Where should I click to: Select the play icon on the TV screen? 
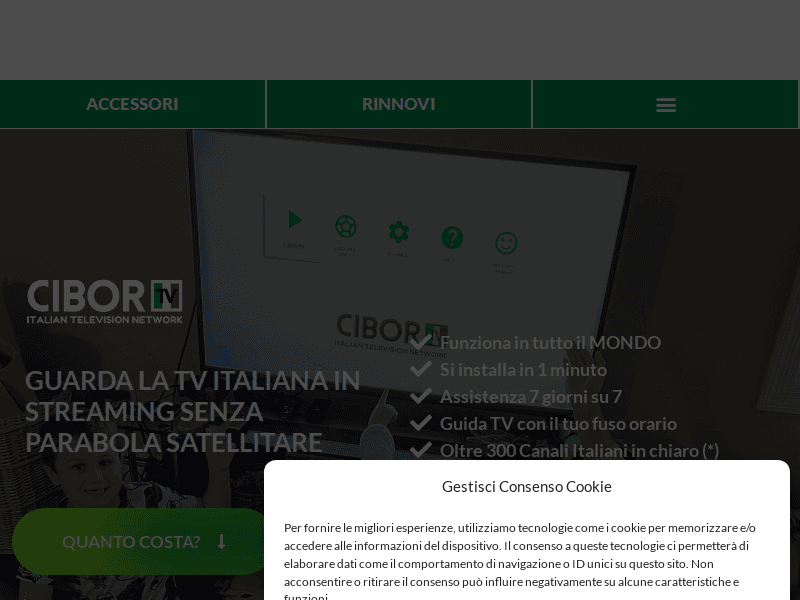point(294,220)
